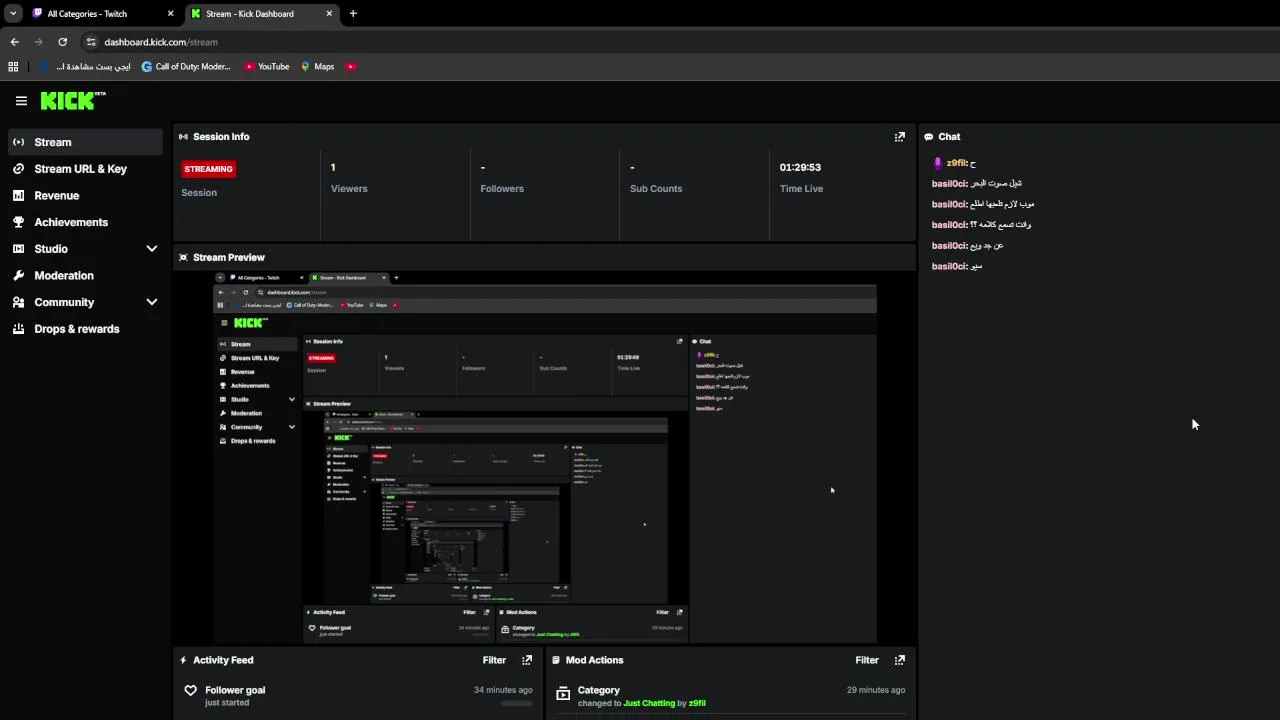Pop out the Activity Feed panel

click(527, 660)
